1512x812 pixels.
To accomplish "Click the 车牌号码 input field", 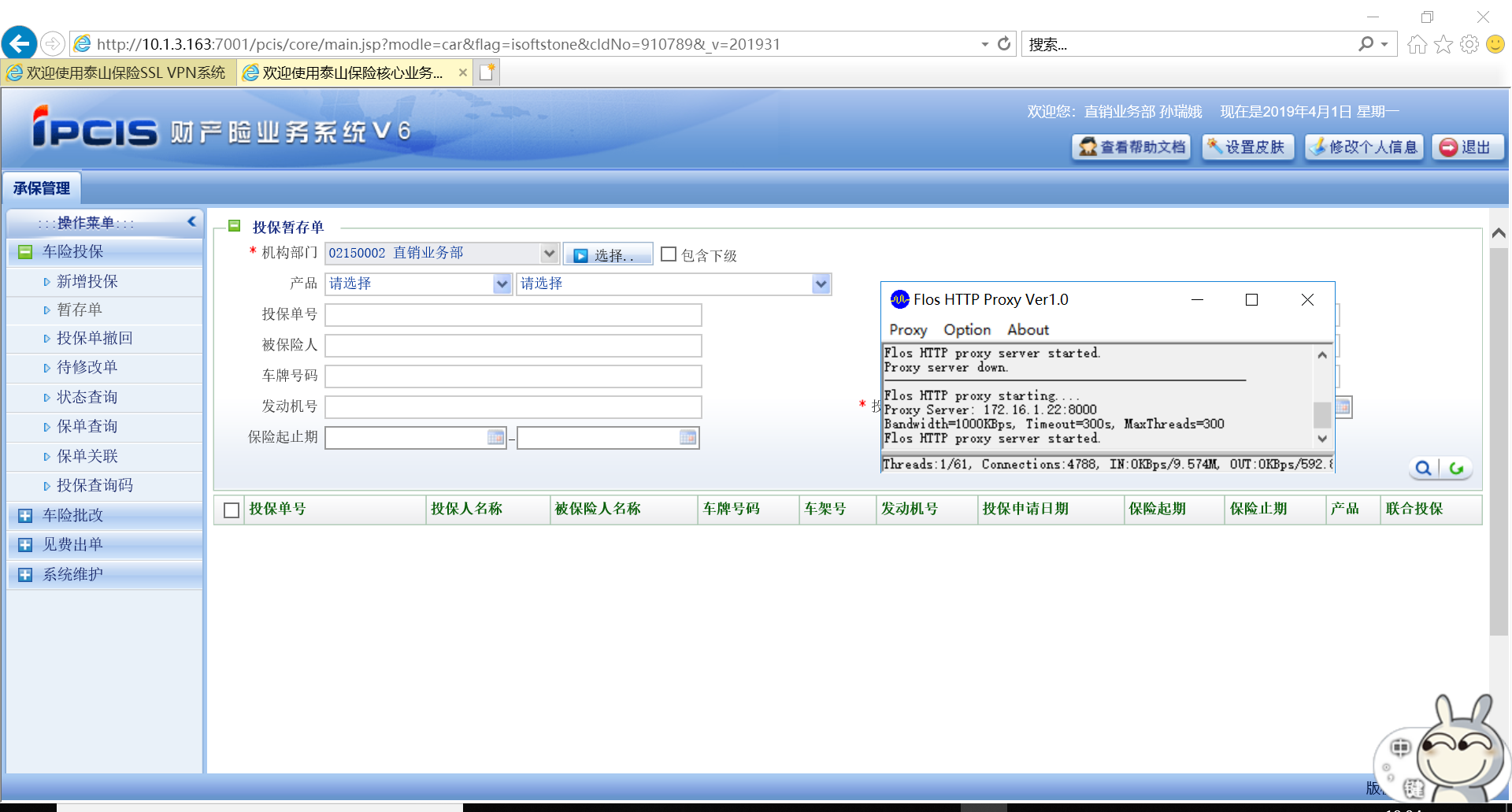I will tap(513, 376).
